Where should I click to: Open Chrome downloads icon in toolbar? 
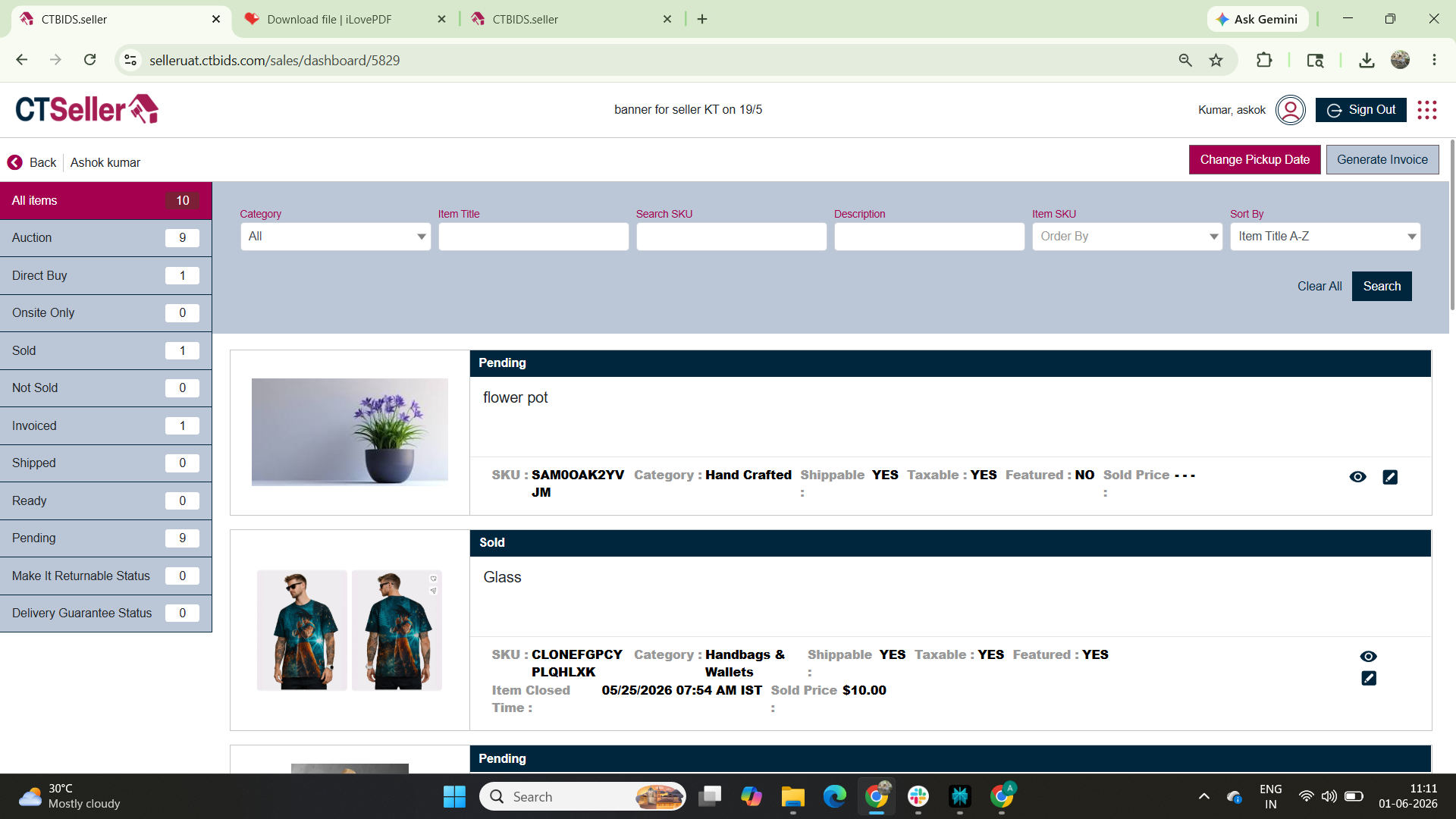[1367, 60]
